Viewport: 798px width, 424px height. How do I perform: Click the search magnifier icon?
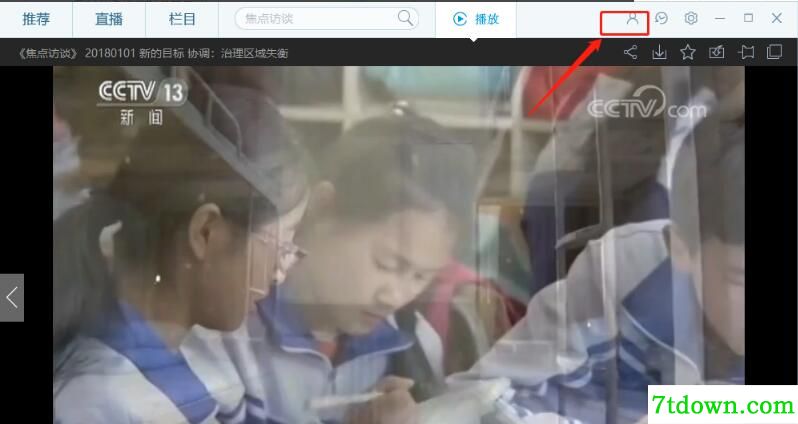[x=406, y=18]
